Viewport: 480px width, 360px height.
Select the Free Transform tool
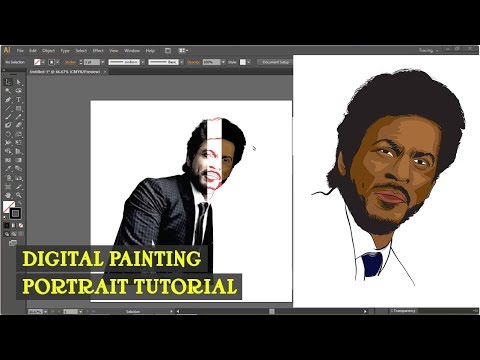[x=19, y=143]
